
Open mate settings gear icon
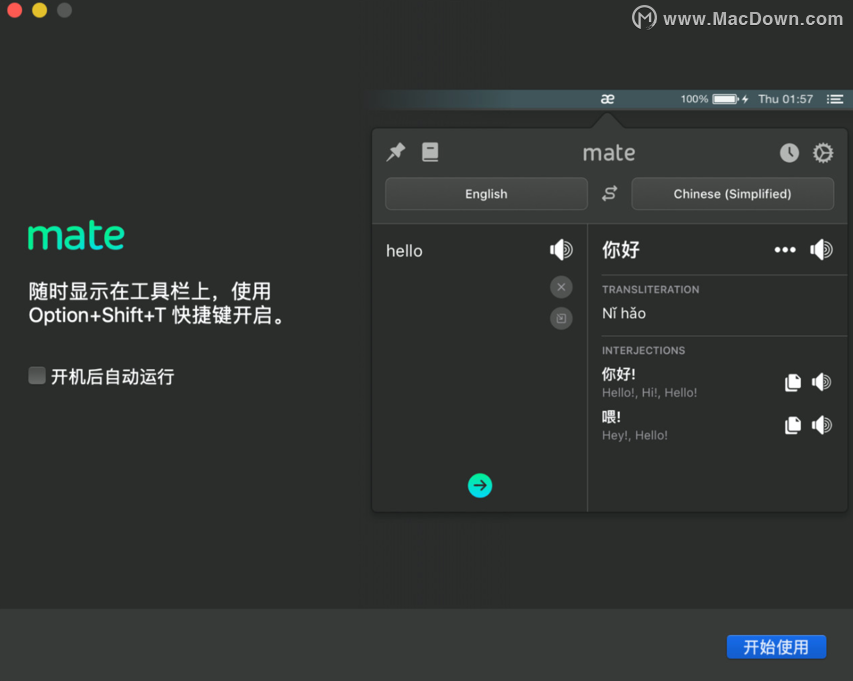[x=823, y=153]
